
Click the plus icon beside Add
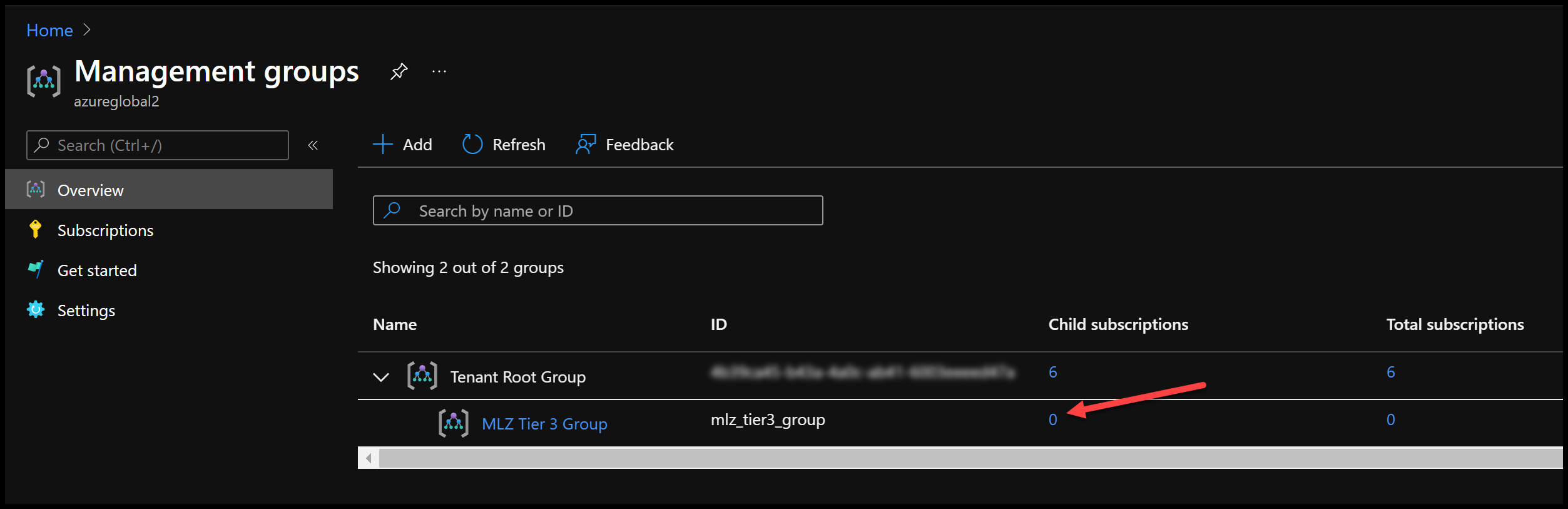(x=383, y=145)
